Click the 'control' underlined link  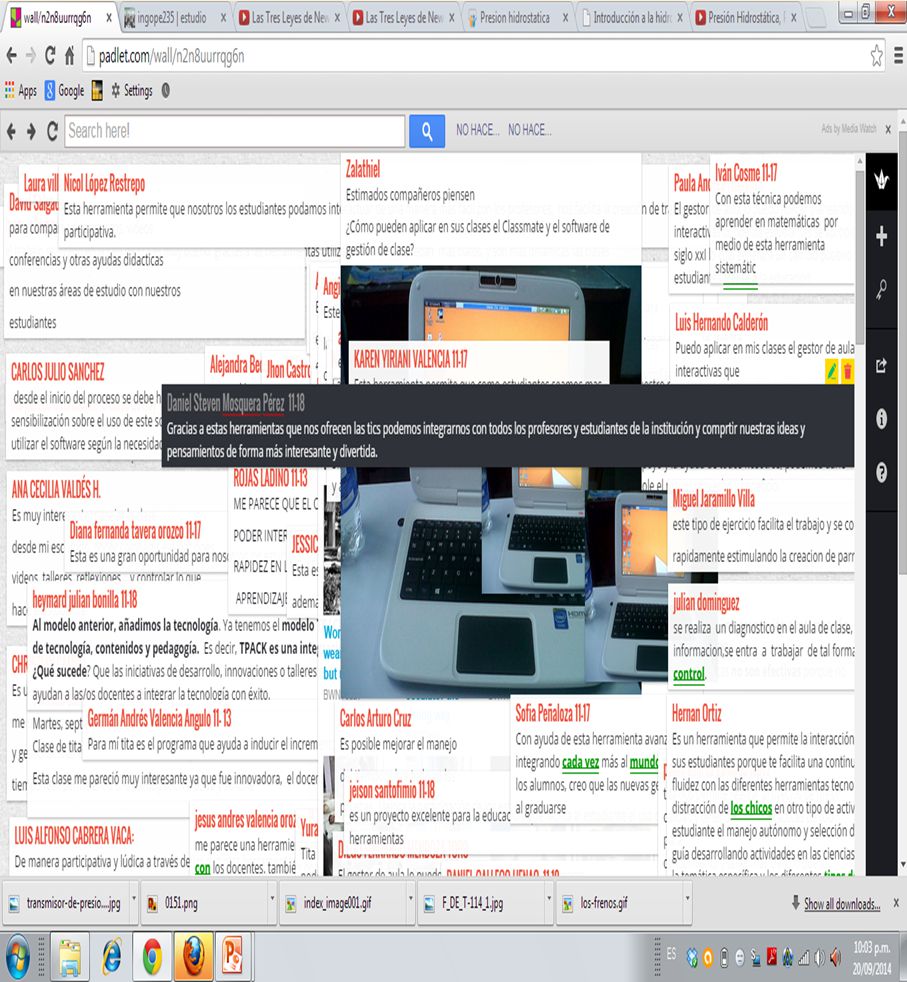(x=688, y=674)
